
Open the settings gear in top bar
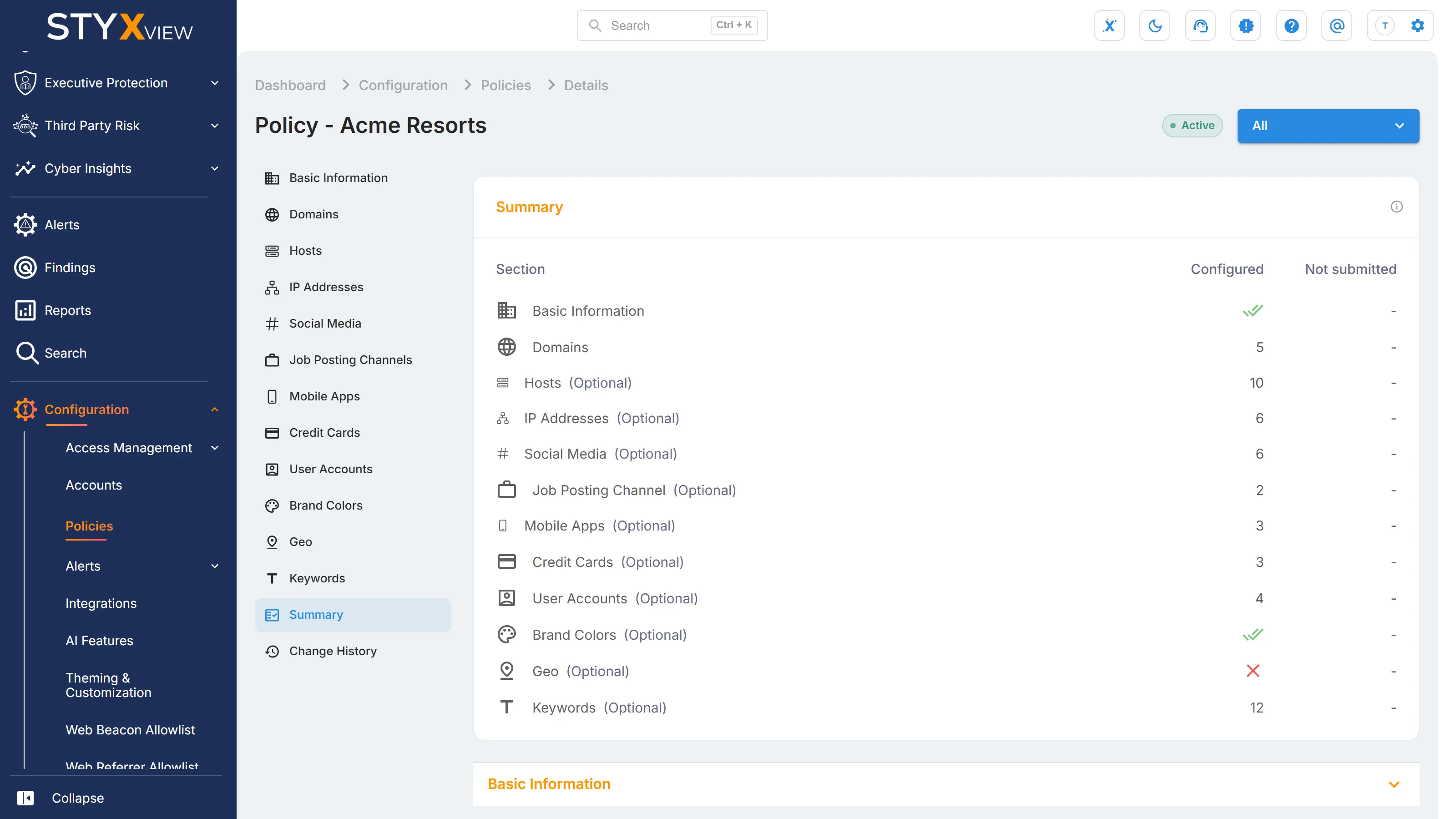click(x=1418, y=25)
